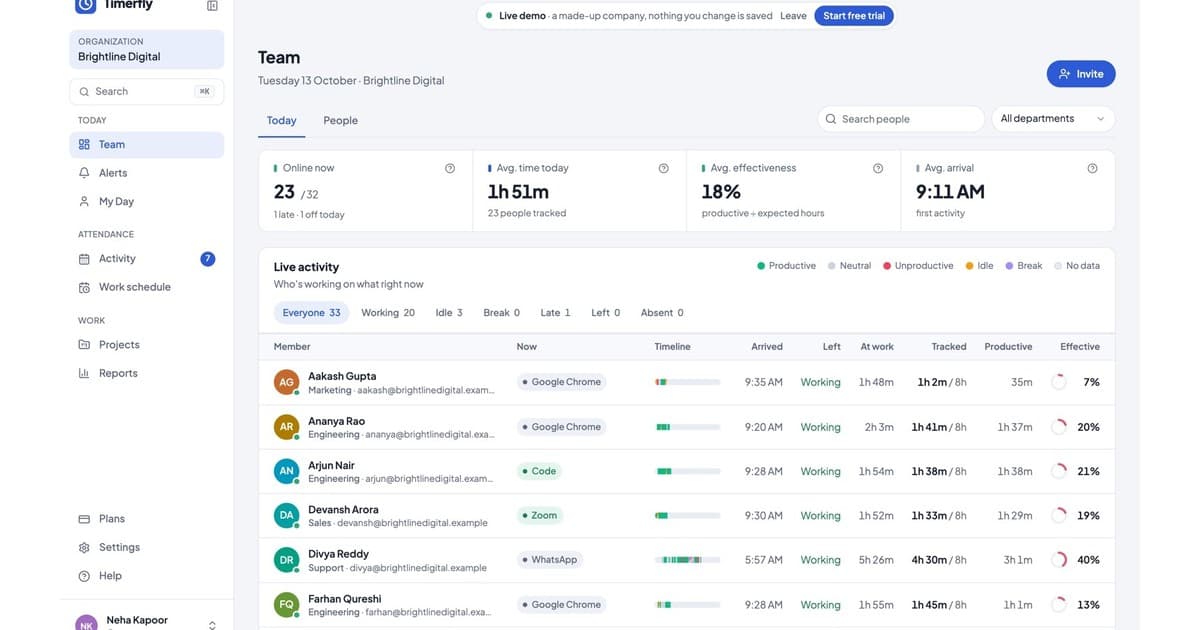This screenshot has width=1200, height=630.
Task: Click the Avg. arrival info icon
Action: (x=1092, y=168)
